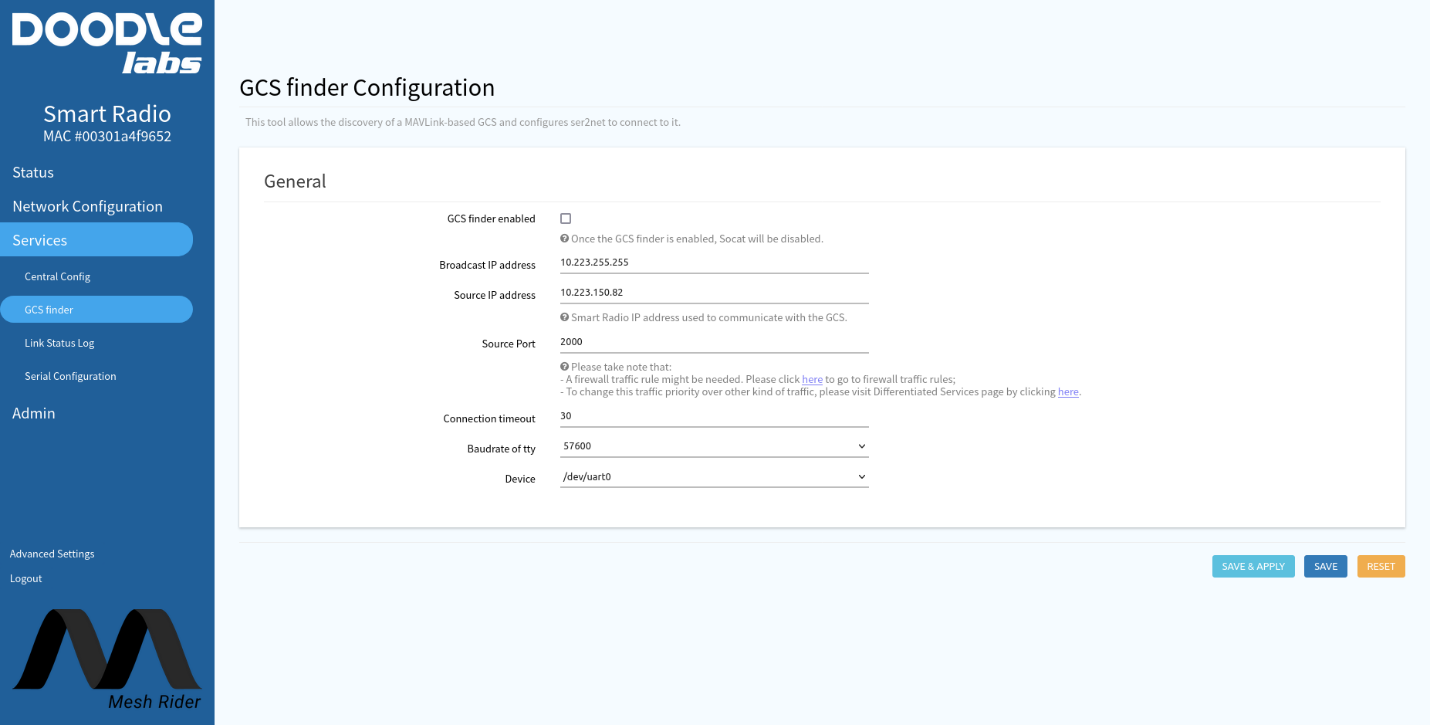Viewport: 1430px width, 725px height.
Task: Click the Mesh Rider logo
Action: click(105, 655)
